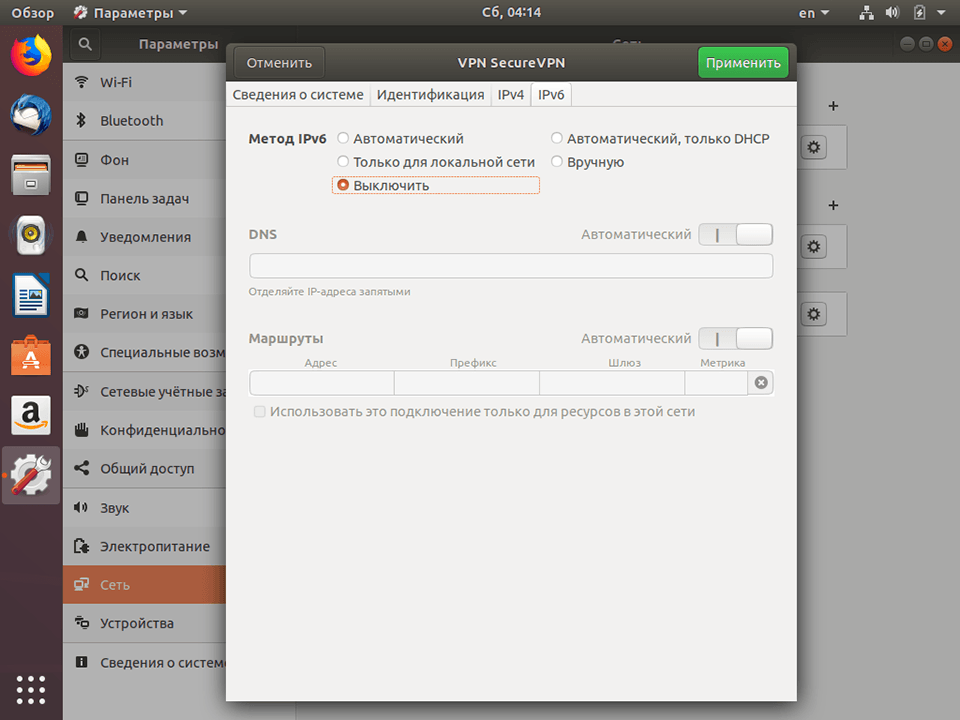Click the gear icon of the top network connection
This screenshot has height=720, width=960.
[x=813, y=147]
